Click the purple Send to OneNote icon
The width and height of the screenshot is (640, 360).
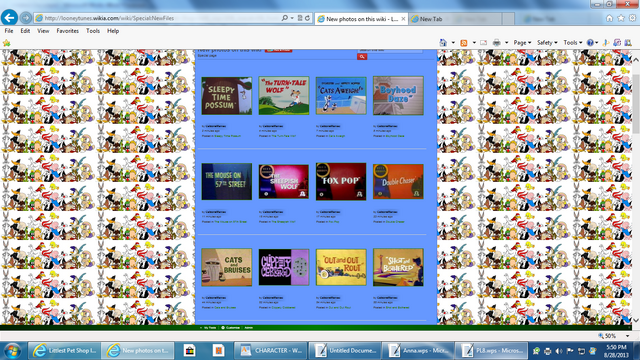pyautogui.click(x=617, y=42)
